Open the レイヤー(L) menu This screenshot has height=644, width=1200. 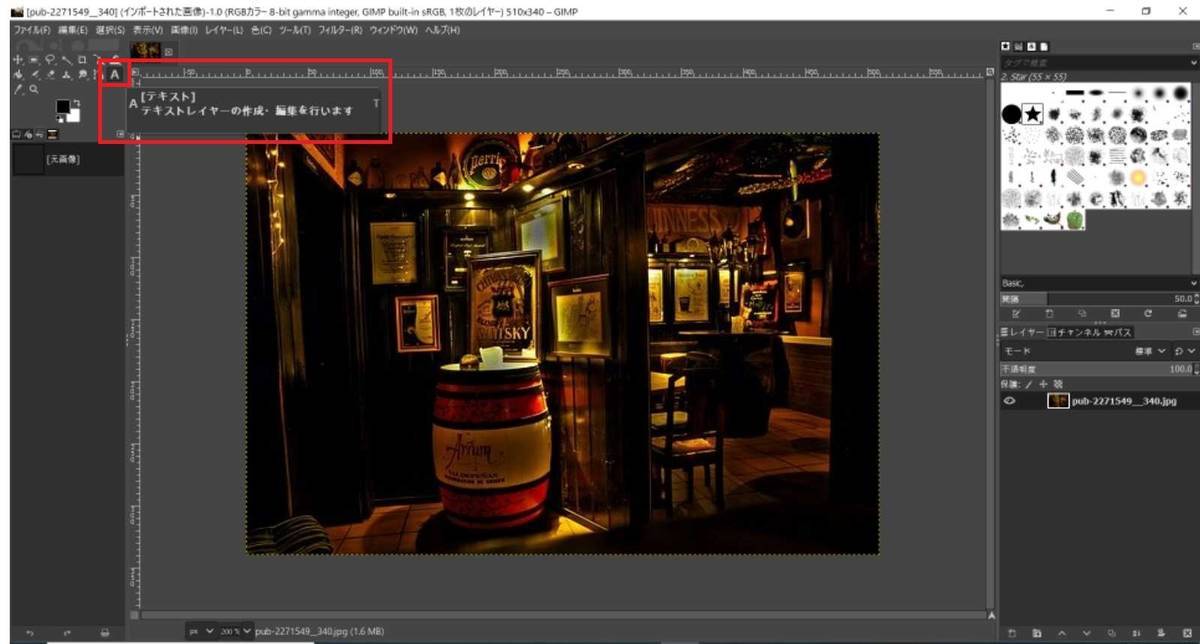[x=224, y=31]
